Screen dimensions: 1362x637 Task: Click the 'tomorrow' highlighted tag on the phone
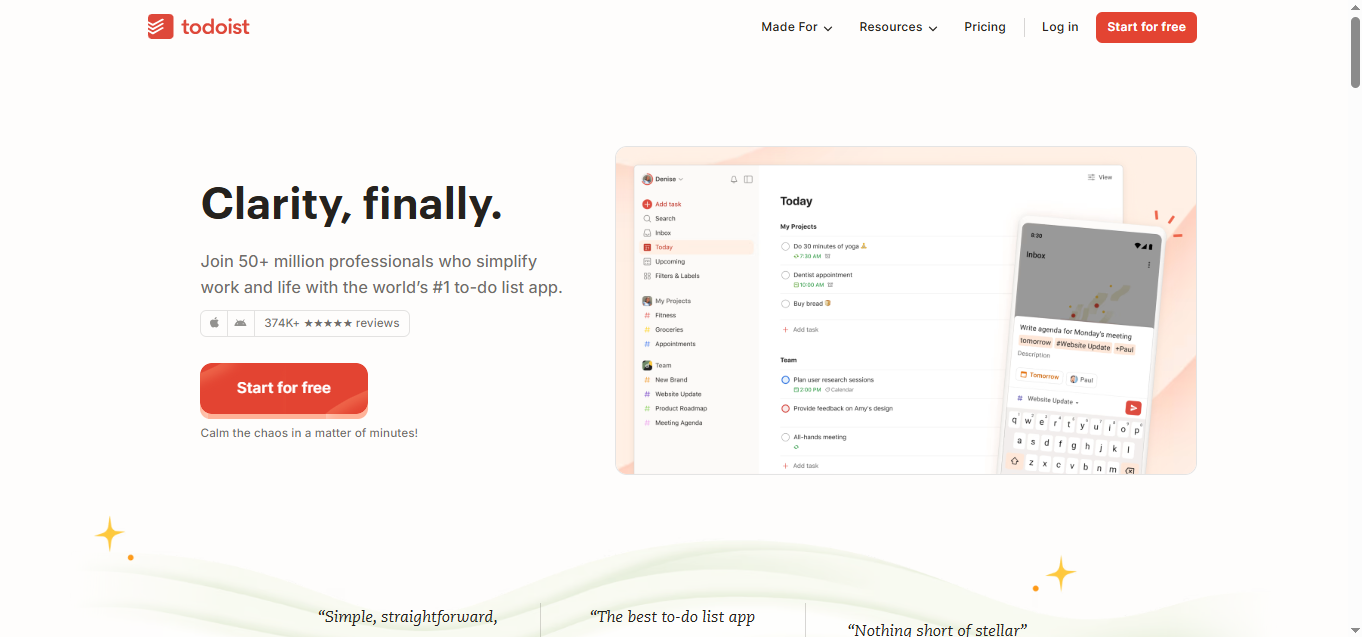coord(1035,342)
